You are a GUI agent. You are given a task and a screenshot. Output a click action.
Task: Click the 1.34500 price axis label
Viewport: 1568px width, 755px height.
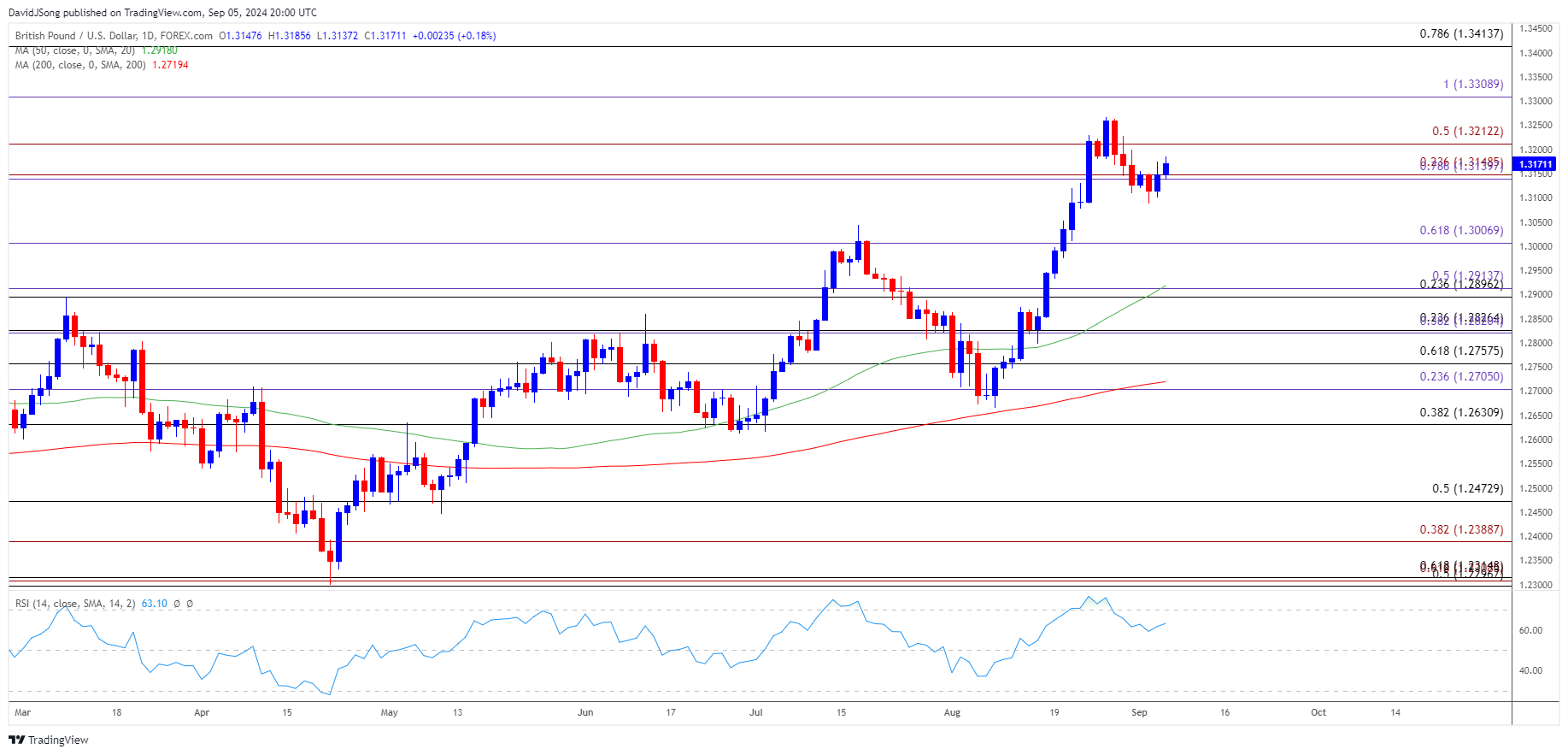tap(1536, 29)
